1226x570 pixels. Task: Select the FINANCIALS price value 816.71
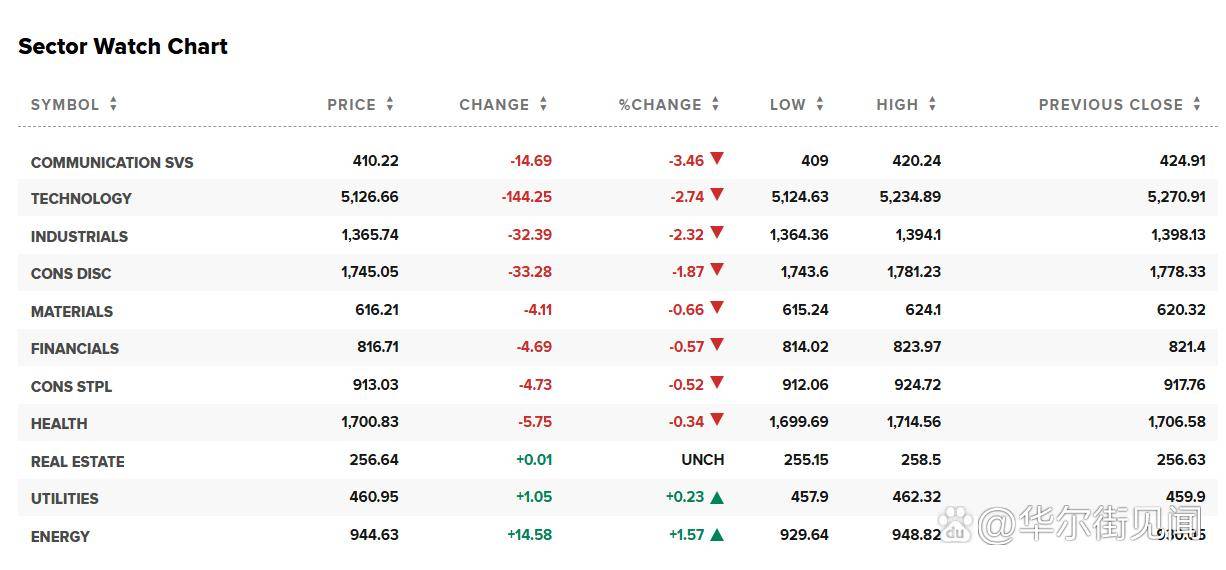(377, 347)
